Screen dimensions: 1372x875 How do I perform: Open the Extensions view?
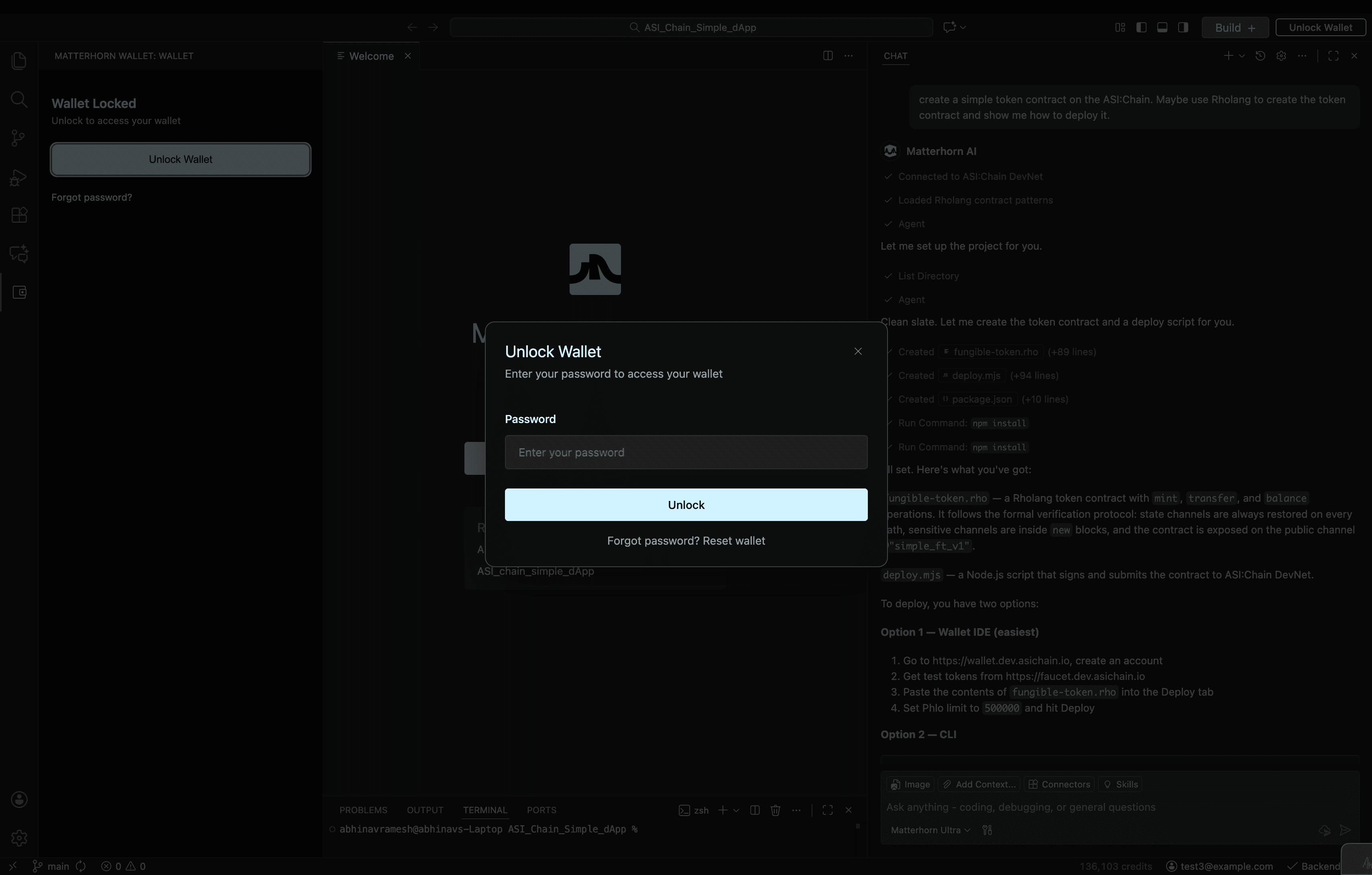(19, 215)
